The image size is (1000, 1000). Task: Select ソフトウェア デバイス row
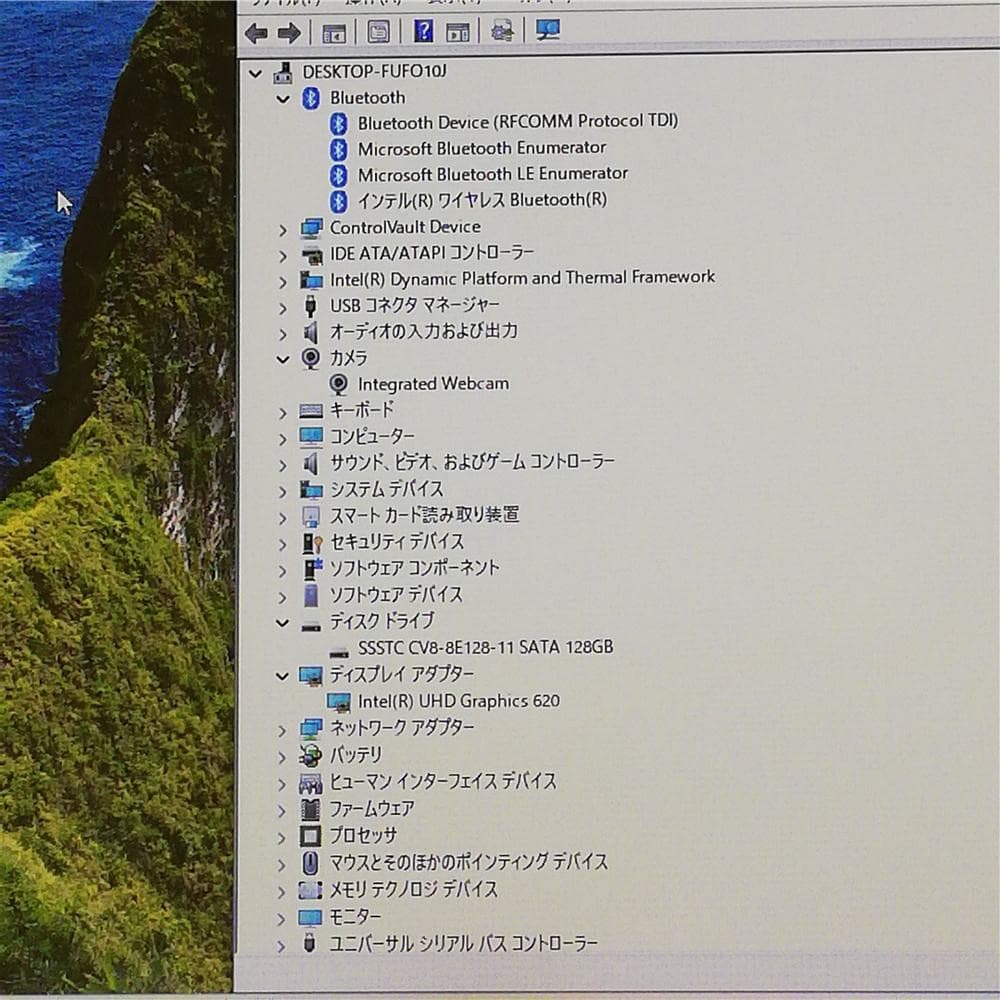pyautogui.click(x=396, y=594)
